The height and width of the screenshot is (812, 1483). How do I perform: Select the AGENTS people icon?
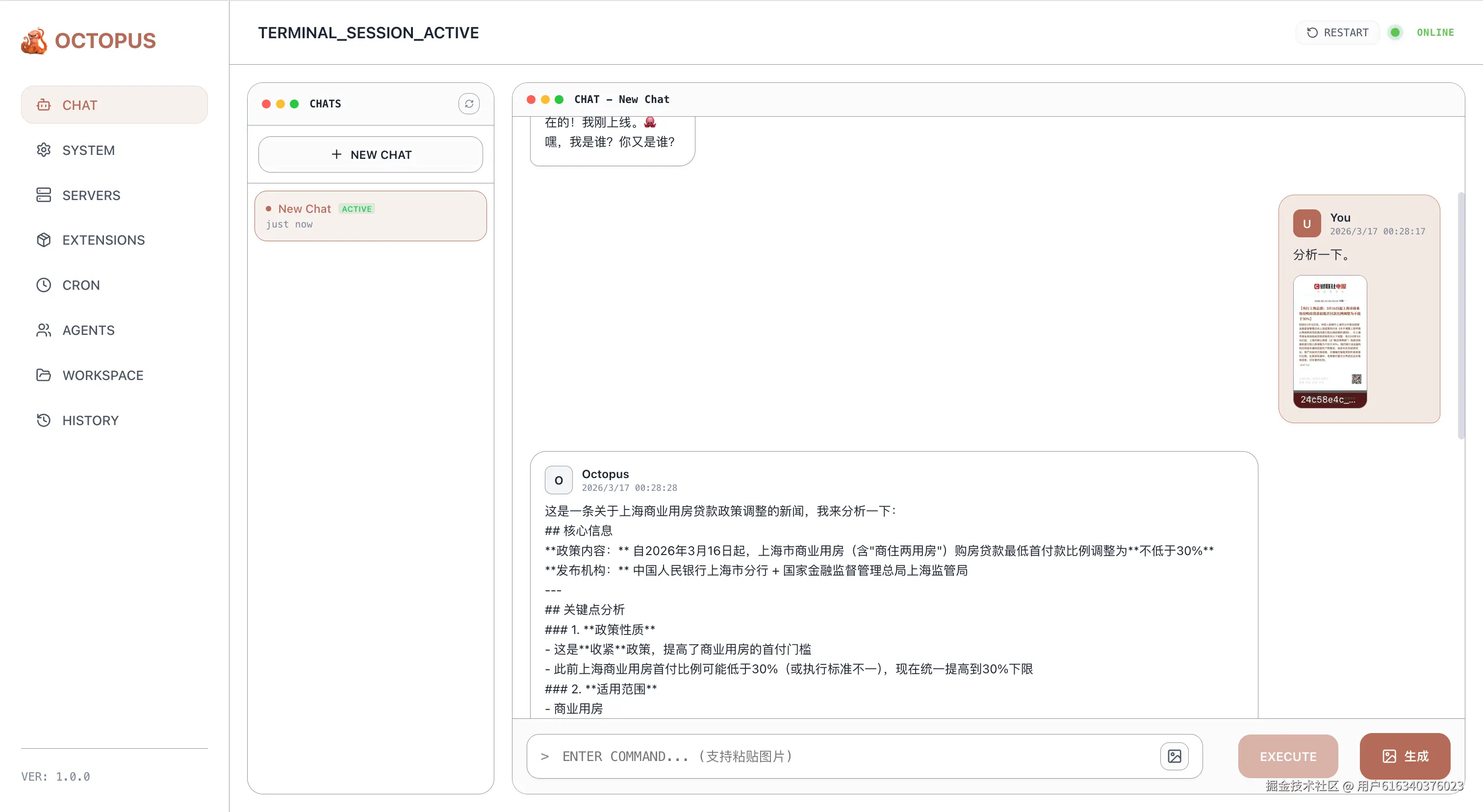[44, 330]
